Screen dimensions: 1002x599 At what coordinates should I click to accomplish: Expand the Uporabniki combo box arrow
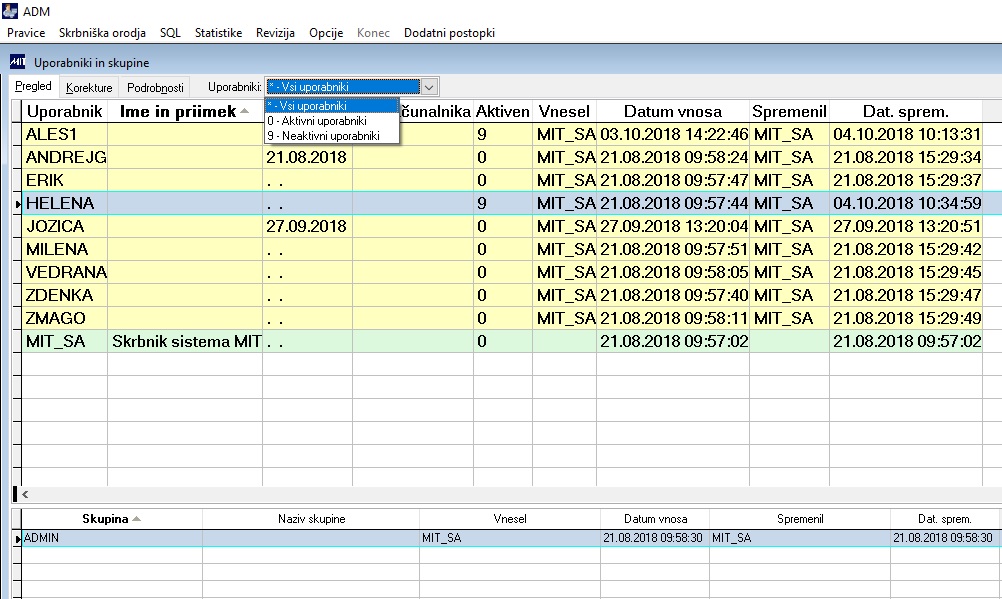coord(429,87)
